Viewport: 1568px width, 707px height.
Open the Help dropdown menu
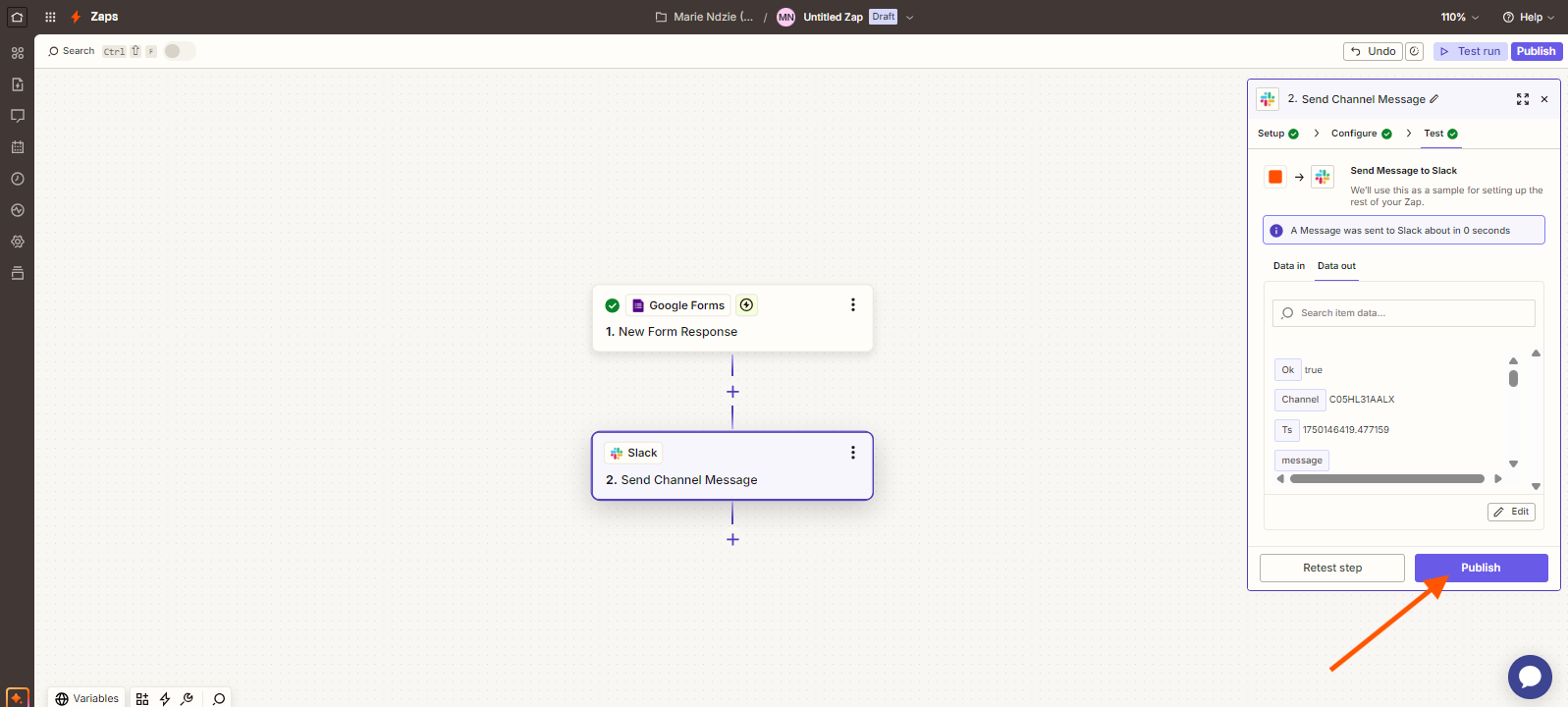(x=1529, y=17)
